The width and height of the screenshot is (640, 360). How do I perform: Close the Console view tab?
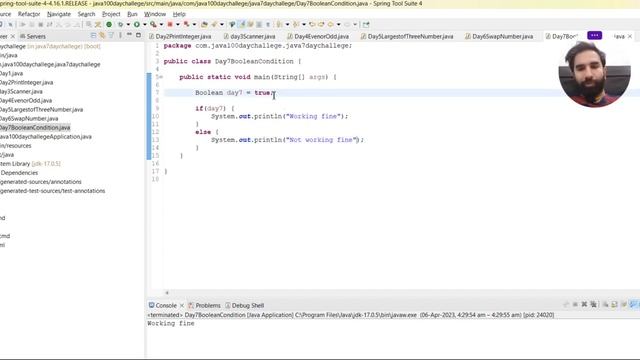click(x=182, y=305)
